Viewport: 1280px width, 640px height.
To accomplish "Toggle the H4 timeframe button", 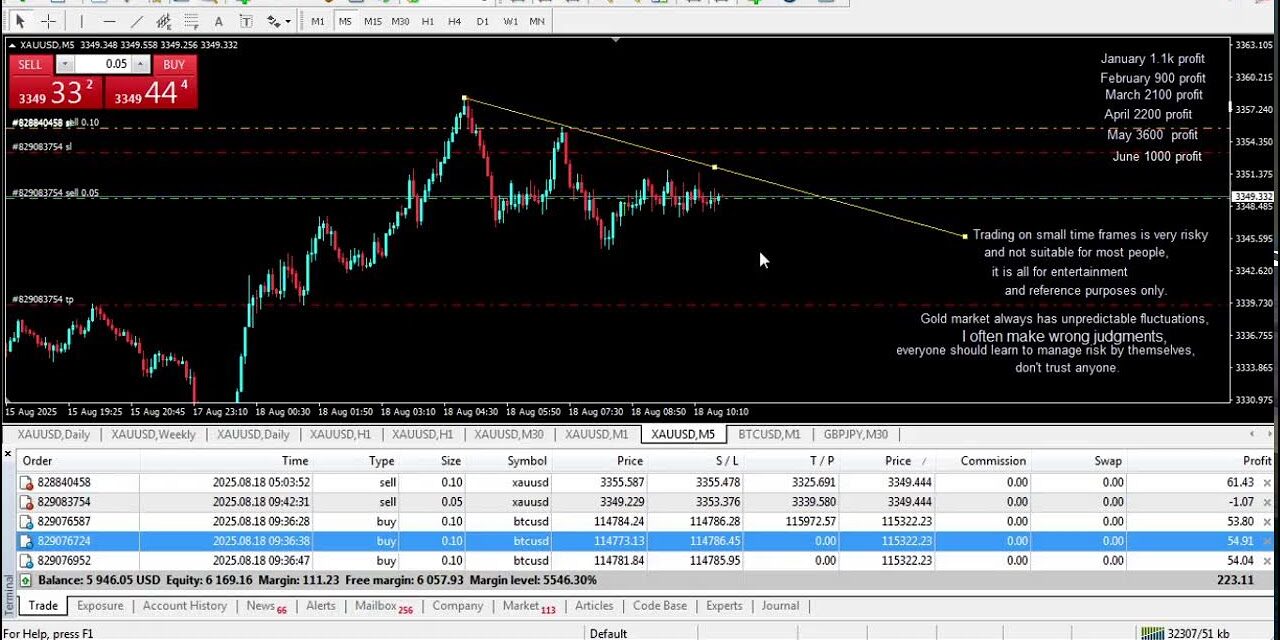I will (455, 21).
